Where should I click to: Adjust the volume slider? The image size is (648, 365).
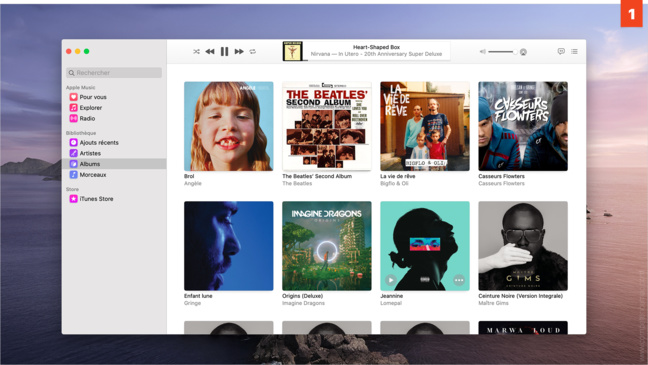(x=502, y=52)
